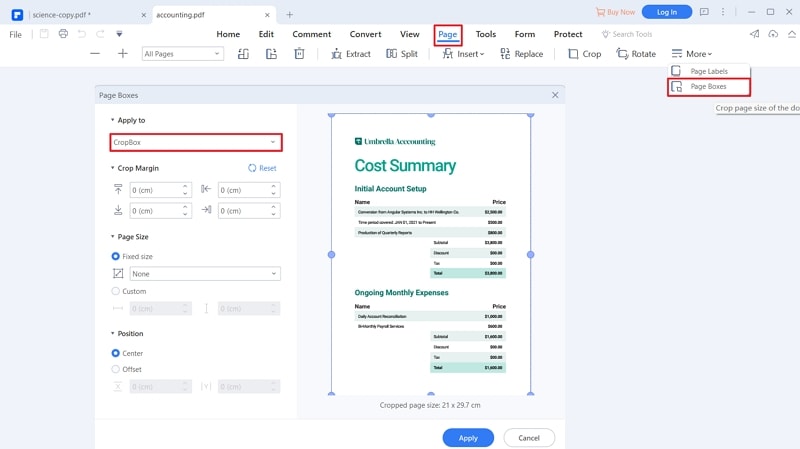Viewport: 800px width, 449px height.
Task: Collapse the Position section
Action: [112, 333]
